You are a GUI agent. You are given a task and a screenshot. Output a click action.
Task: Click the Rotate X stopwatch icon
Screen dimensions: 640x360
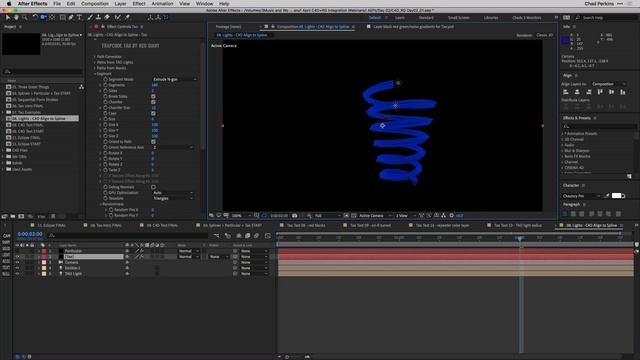(105, 153)
